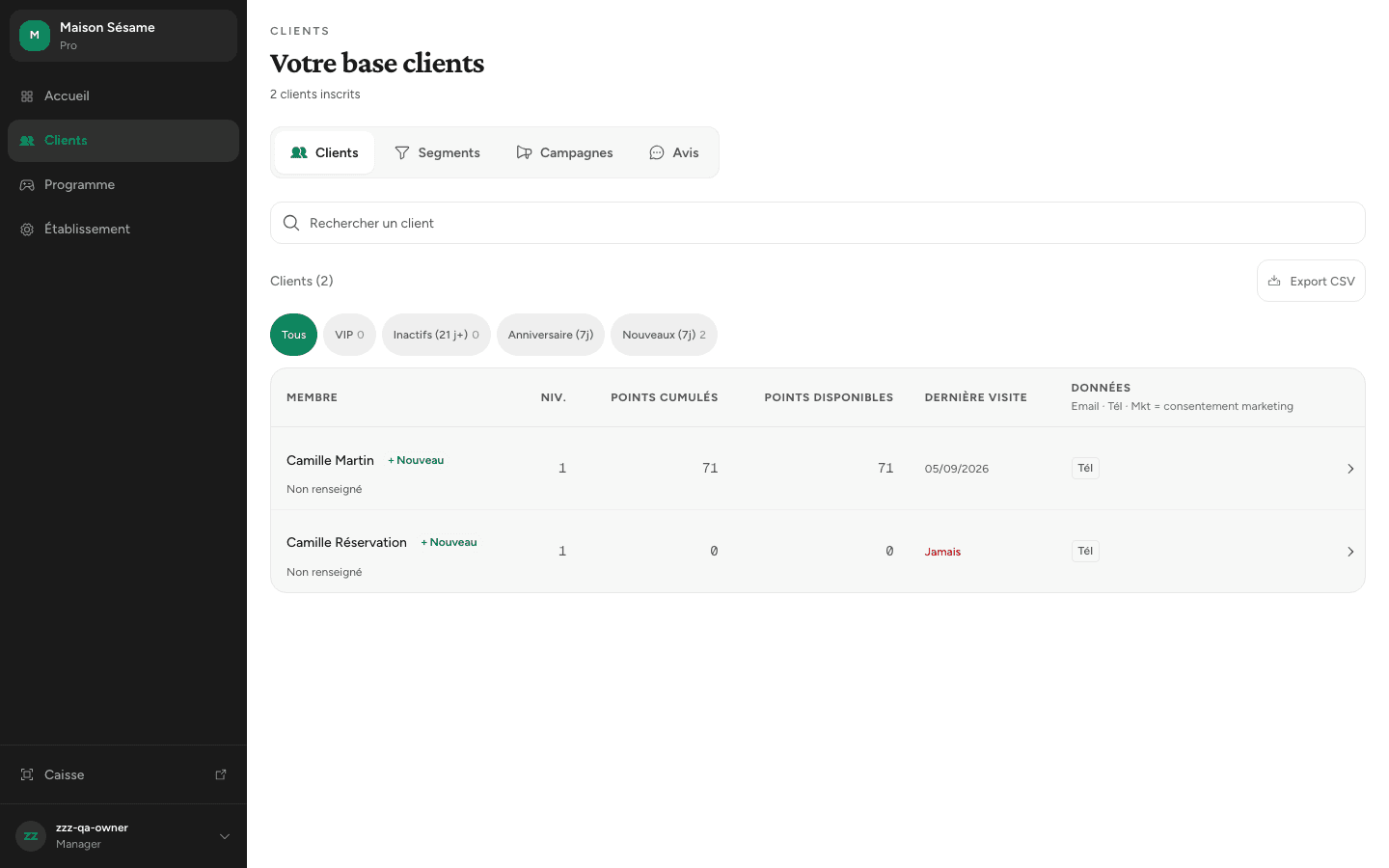Viewport: 1389px width, 868px height.
Task: Open Établissement settings in sidebar
Action: click(123, 229)
